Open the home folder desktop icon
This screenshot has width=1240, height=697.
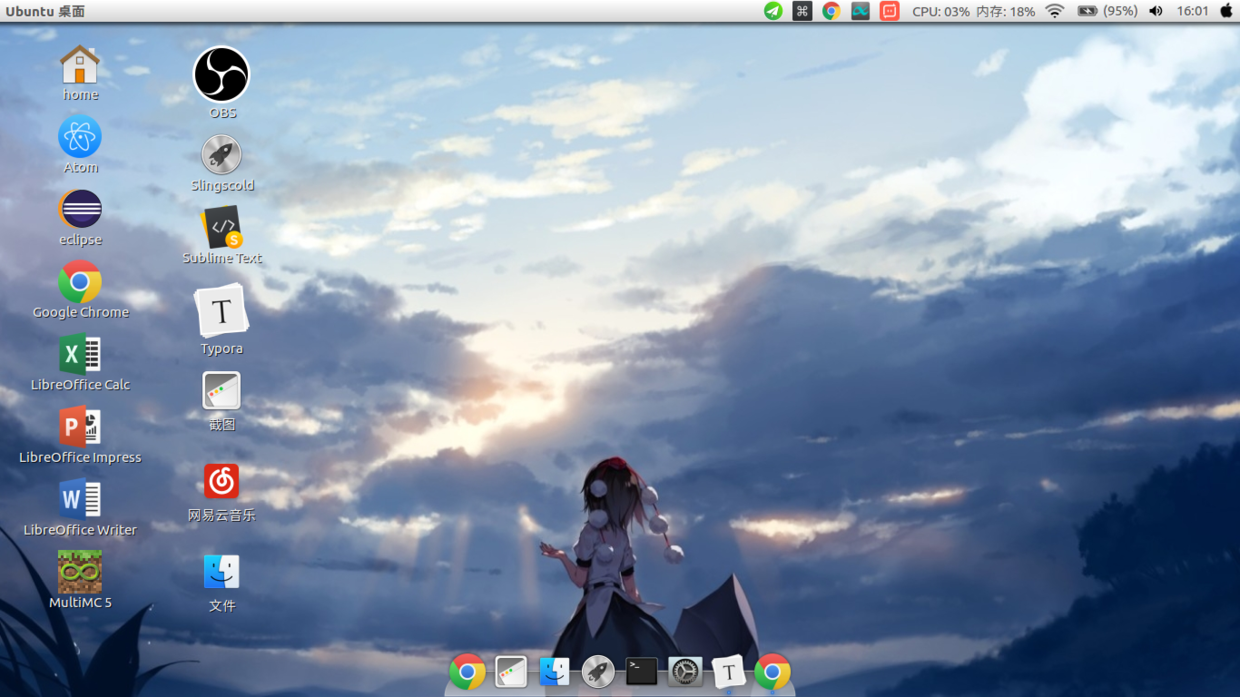tap(80, 65)
